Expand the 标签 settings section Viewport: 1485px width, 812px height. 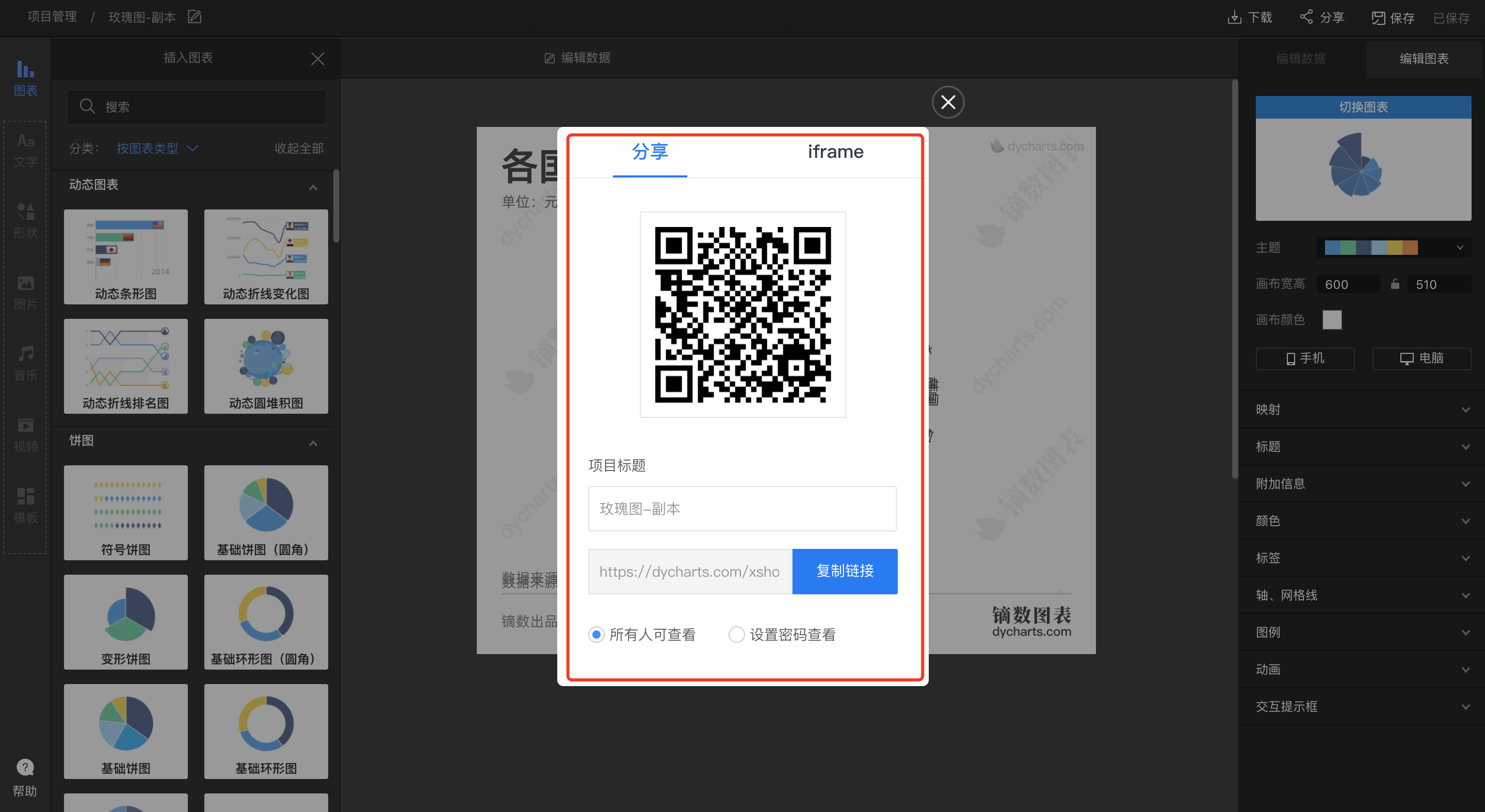tap(1362, 558)
